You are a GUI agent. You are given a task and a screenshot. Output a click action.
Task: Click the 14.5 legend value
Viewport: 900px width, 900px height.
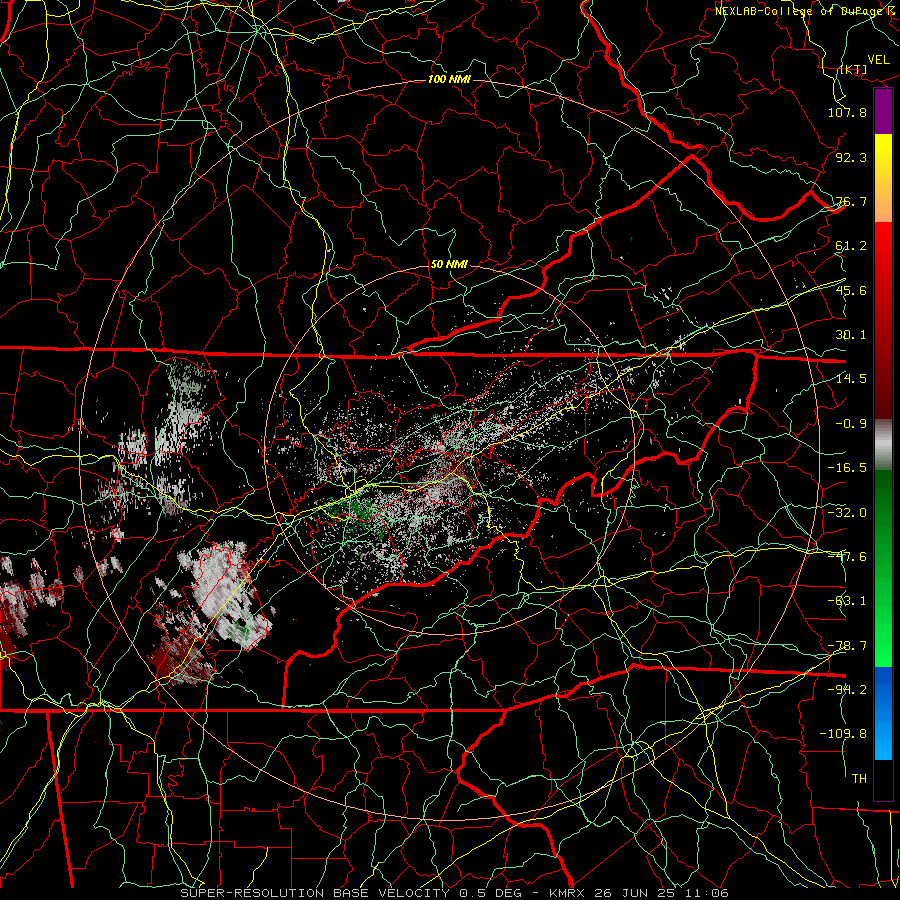point(851,379)
